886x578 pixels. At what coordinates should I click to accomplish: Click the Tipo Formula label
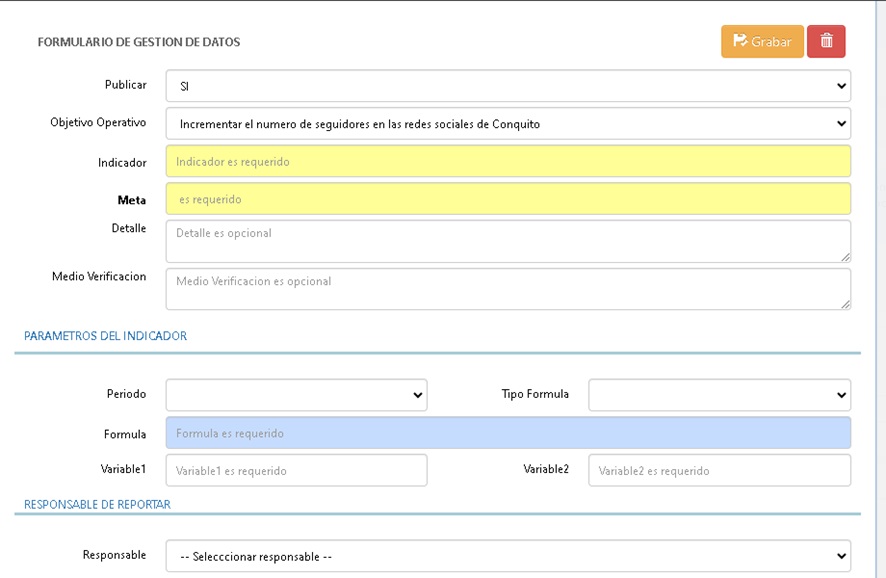(535, 394)
